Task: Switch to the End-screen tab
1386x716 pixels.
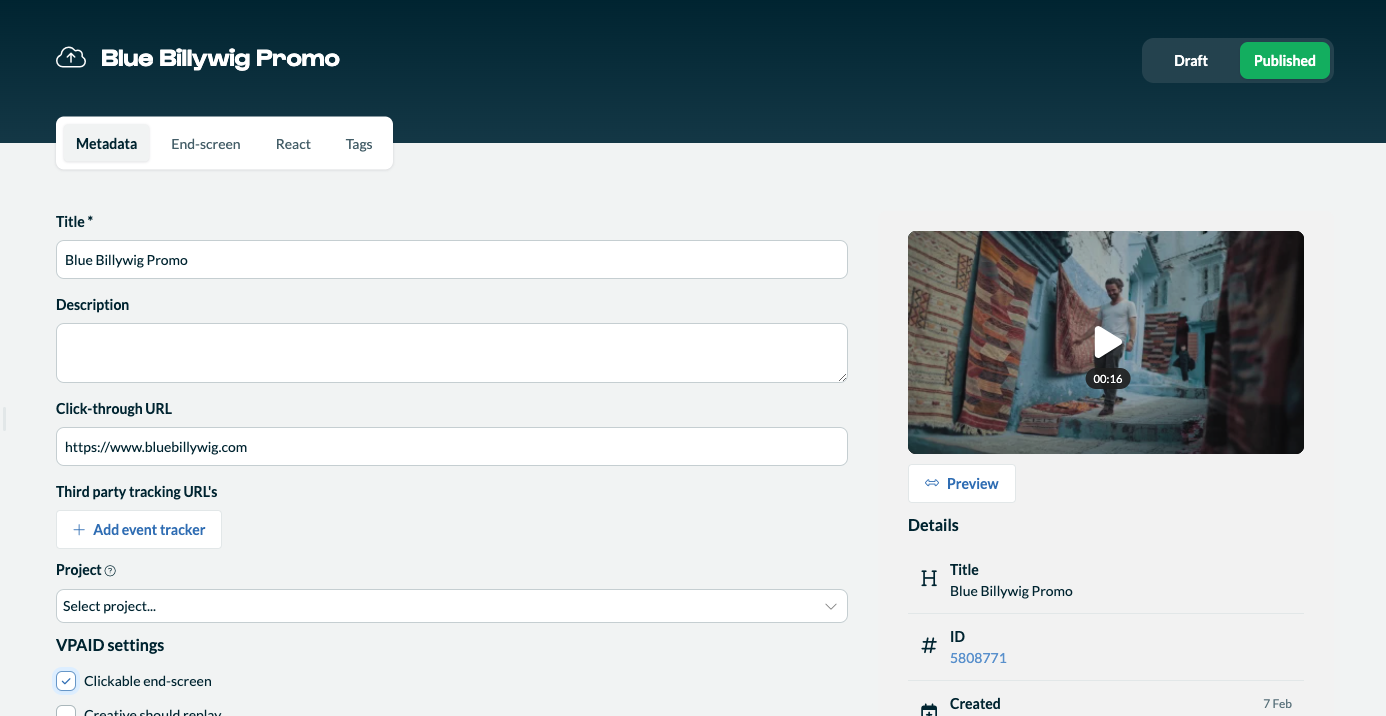Action: tap(206, 144)
